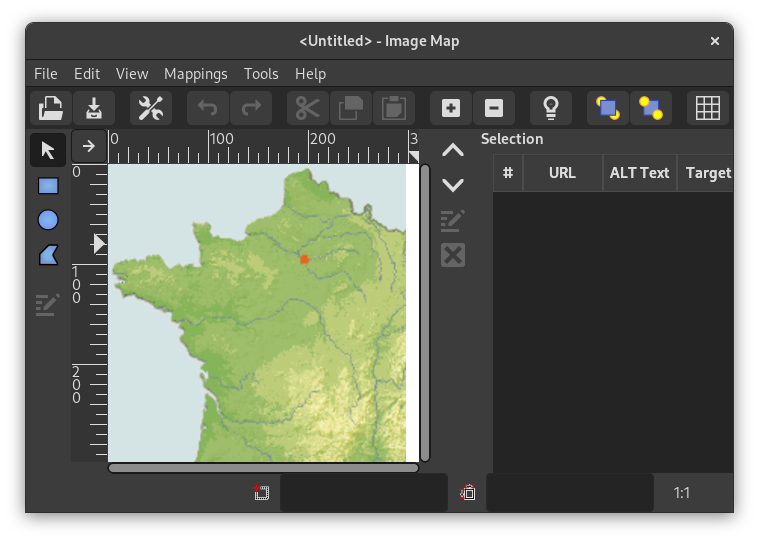Image resolution: width=759 pixels, height=541 pixels.
Task: Open Preferences with the wrench icon
Action: click(x=151, y=108)
